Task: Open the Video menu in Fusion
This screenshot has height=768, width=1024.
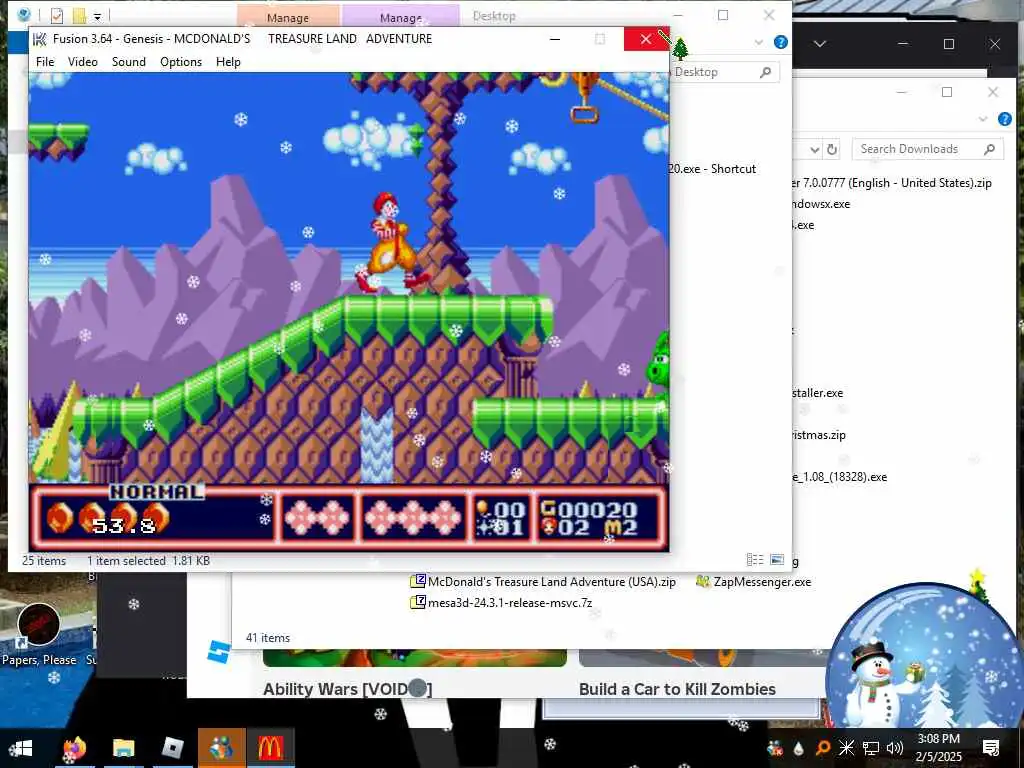Action: 83,62
